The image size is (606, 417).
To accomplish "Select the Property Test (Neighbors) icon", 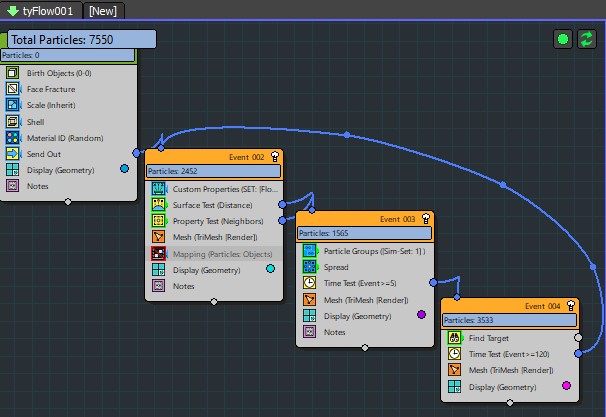I will (x=158, y=221).
